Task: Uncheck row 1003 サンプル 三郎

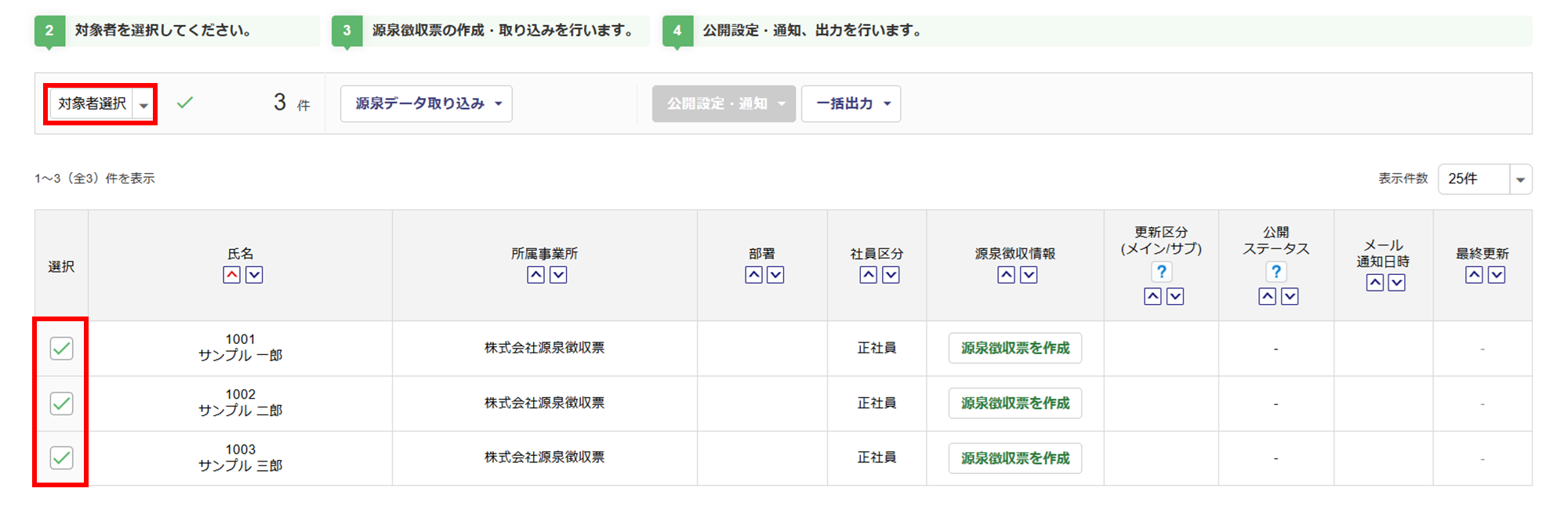Action: [x=61, y=458]
